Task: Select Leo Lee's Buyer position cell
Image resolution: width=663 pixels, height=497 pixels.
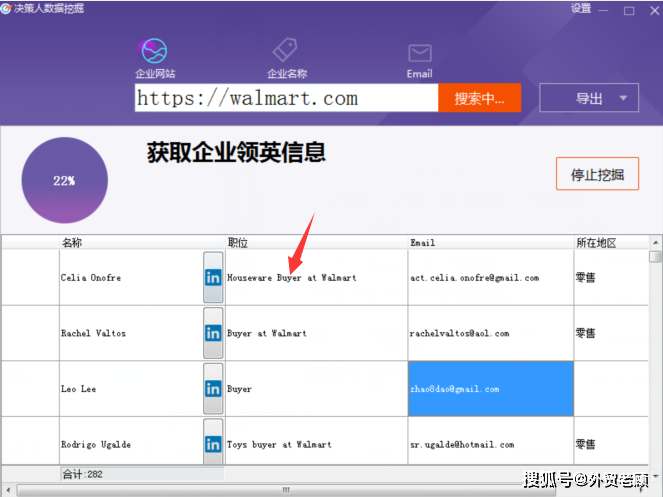Action: 316,389
